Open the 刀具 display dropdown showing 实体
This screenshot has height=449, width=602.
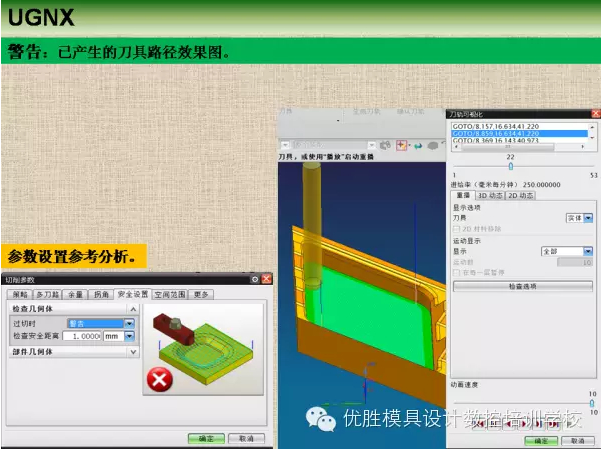pyautogui.click(x=579, y=218)
